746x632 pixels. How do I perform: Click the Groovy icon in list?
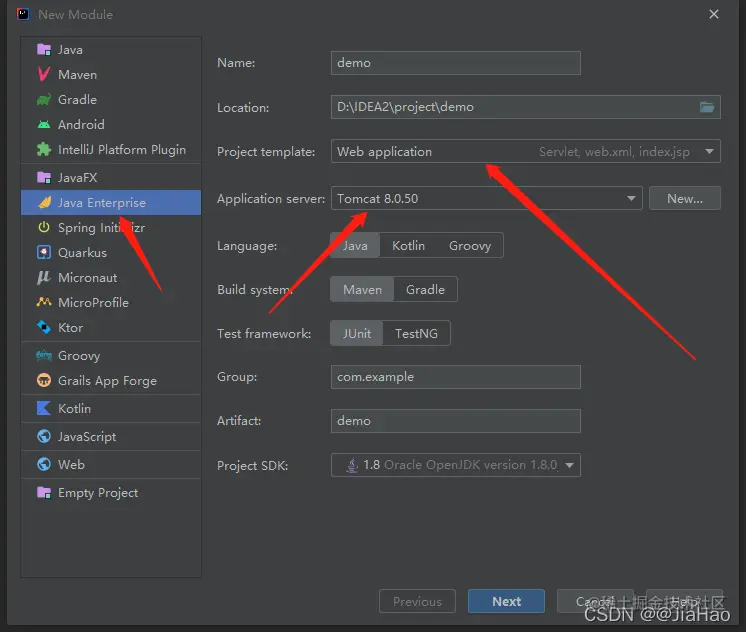coord(44,356)
